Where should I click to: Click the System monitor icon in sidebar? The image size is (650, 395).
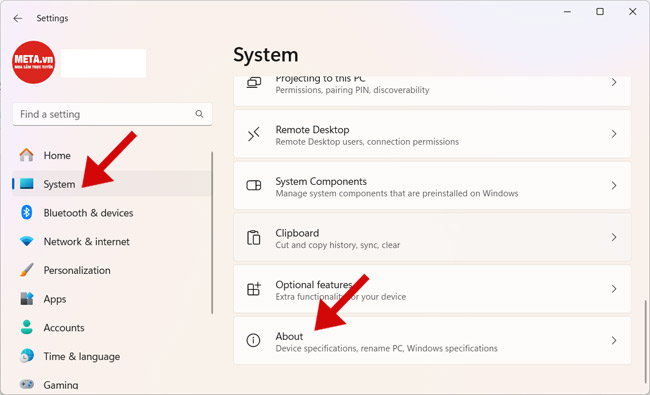[x=27, y=184]
